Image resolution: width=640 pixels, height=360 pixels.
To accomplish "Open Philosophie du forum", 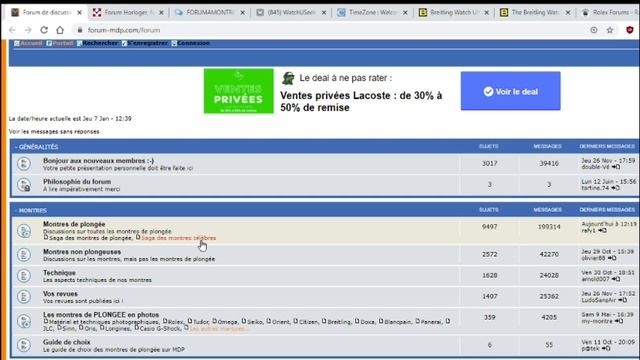I will pos(77,182).
